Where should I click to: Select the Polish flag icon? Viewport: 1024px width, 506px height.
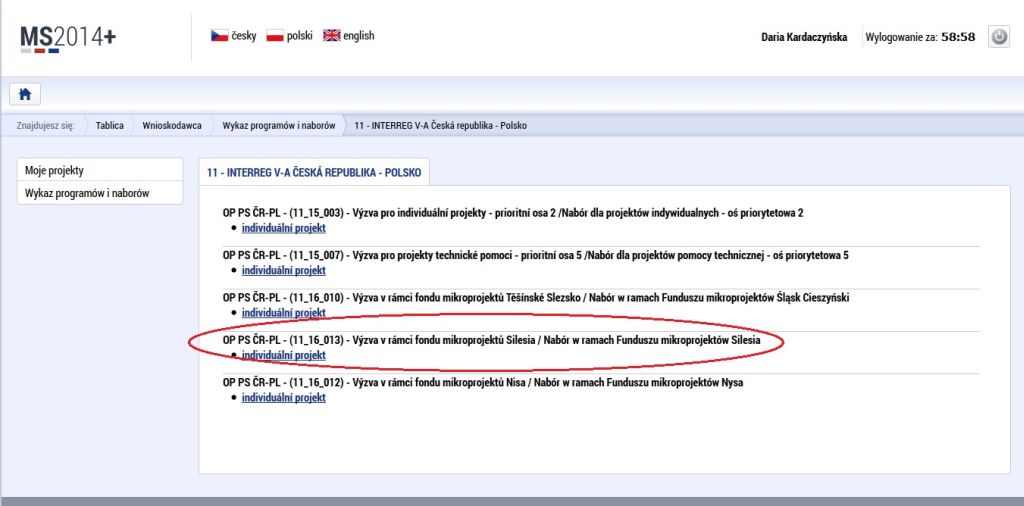point(275,36)
